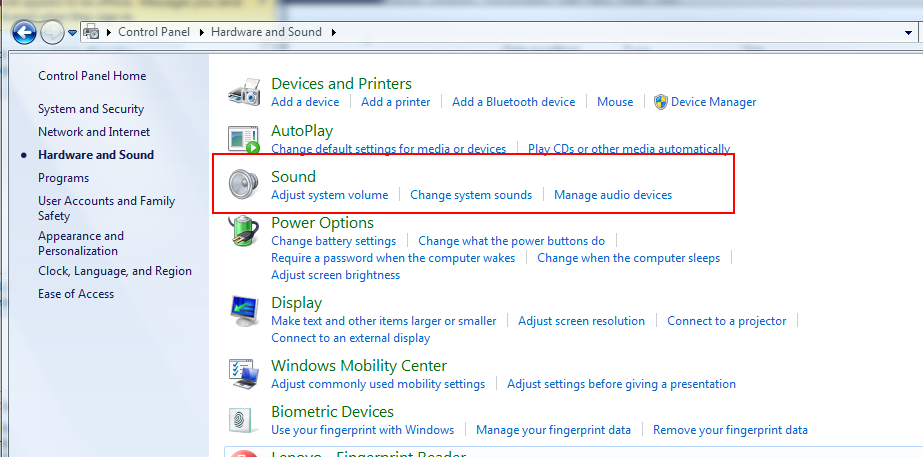Click Adjust system volume

coord(330,195)
